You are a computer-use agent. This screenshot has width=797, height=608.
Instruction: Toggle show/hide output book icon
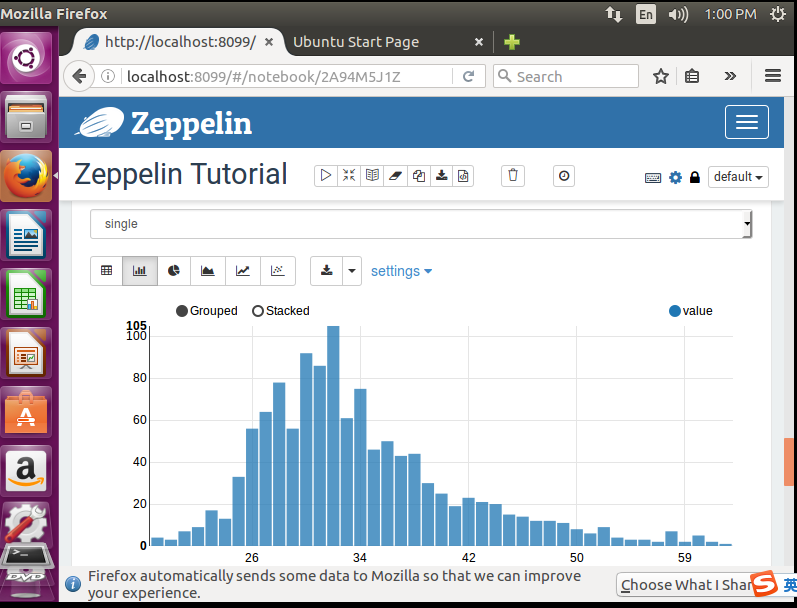[372, 176]
